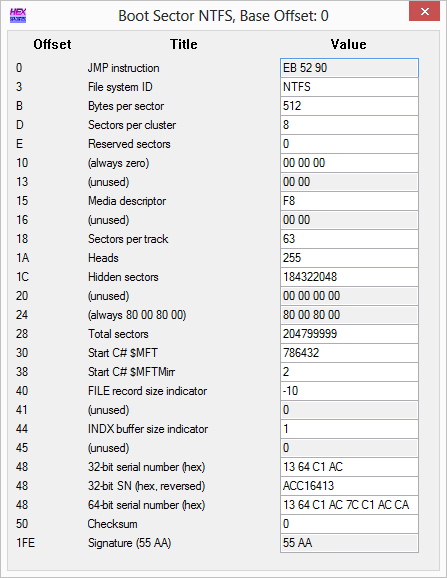This screenshot has height=578, width=447.
Task: Click the Checksum value field
Action: [x=349, y=524]
